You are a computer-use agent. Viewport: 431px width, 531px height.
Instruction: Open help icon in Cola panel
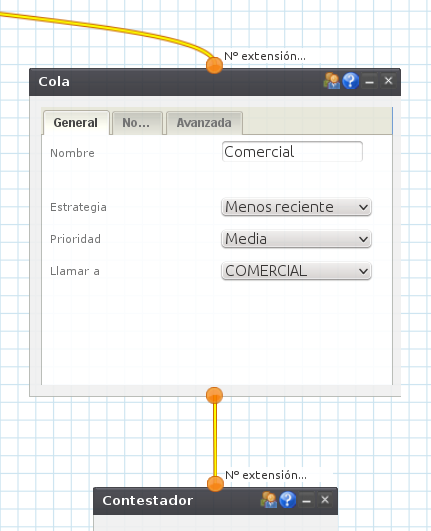350,81
